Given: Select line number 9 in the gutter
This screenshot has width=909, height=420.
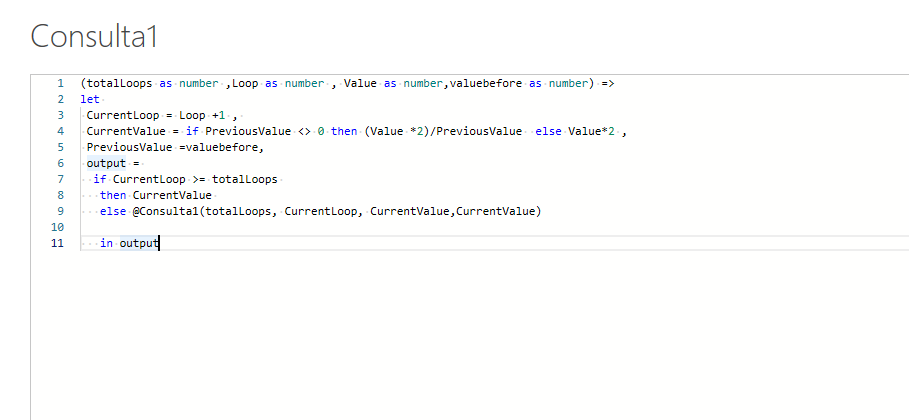Looking at the screenshot, I should click(60, 211).
